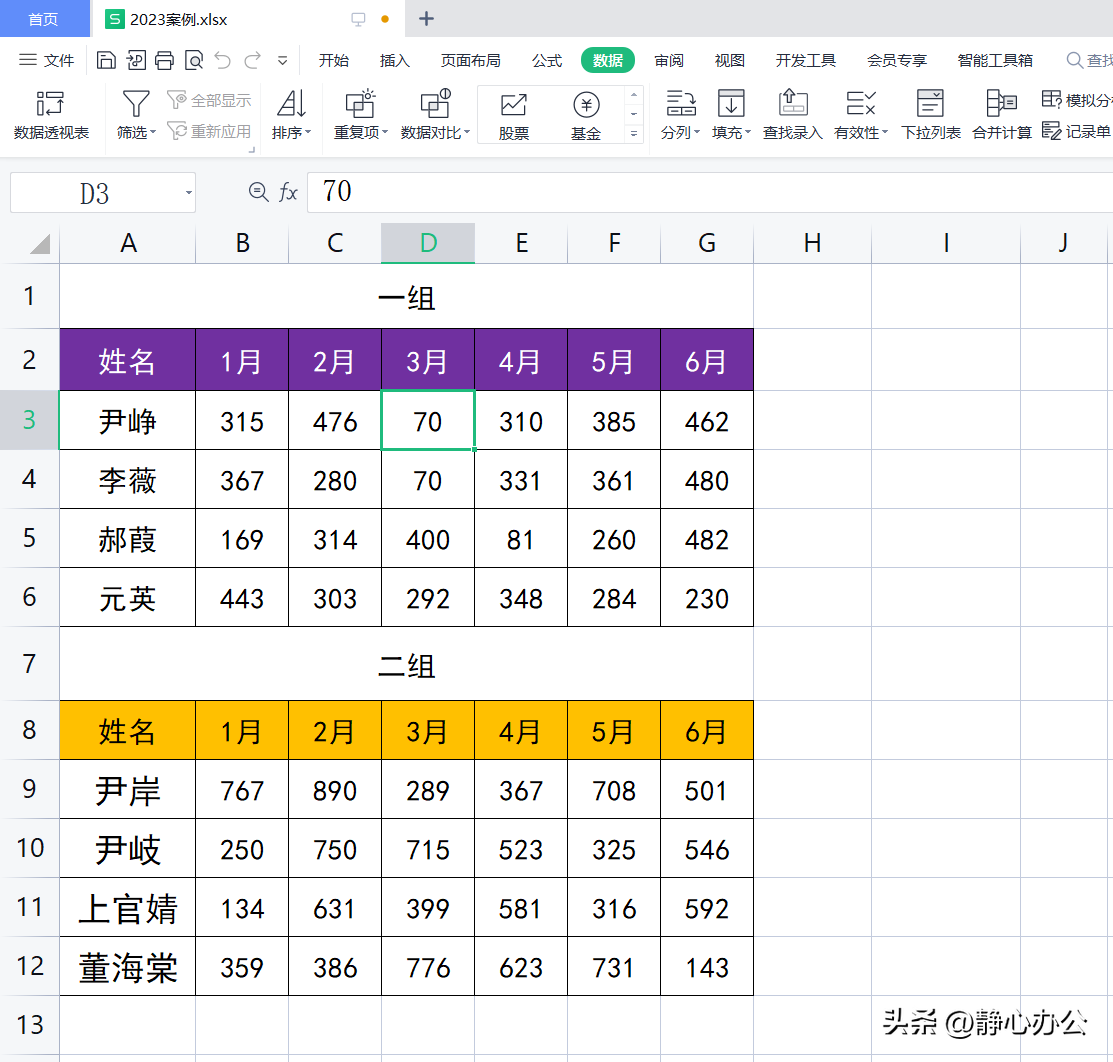Open the 重复项 dropdown
Image resolution: width=1113 pixels, height=1062 pixels.
point(361,114)
